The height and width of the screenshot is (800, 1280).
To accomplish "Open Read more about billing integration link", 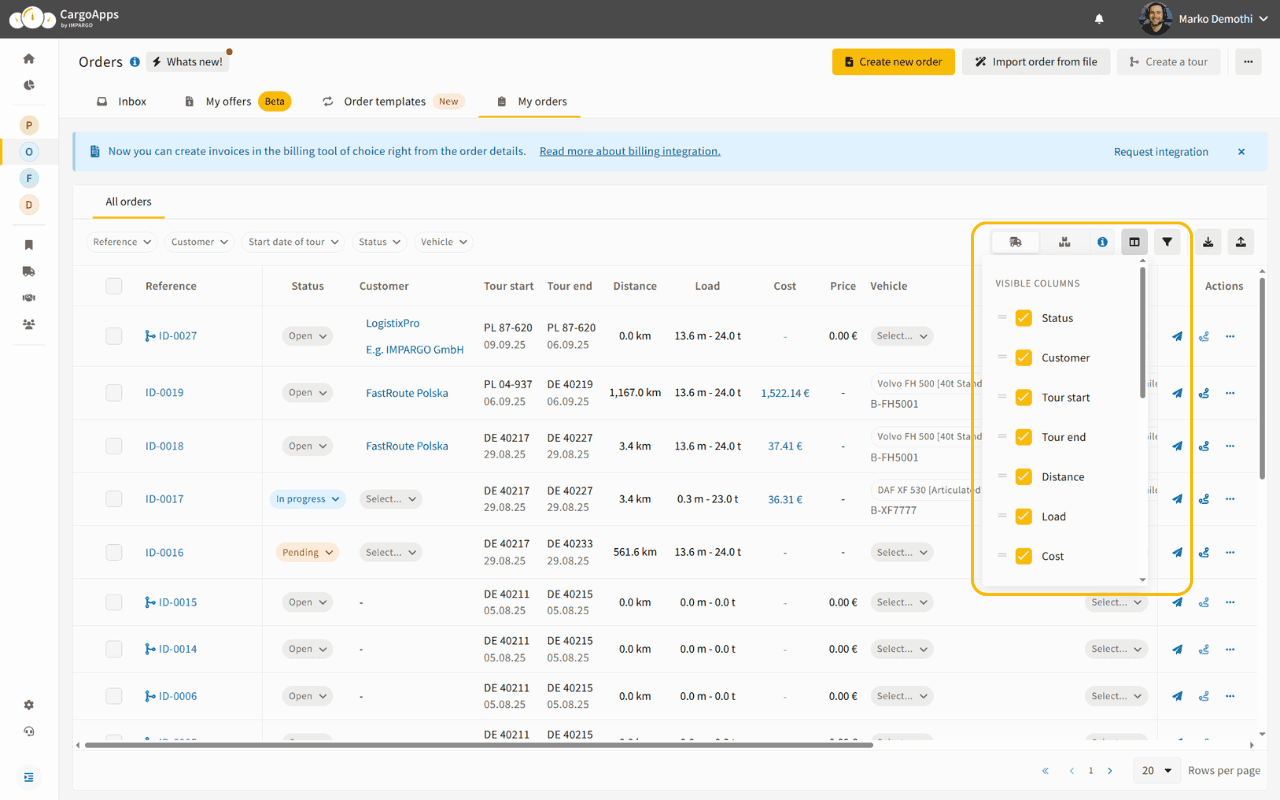I will coord(629,152).
